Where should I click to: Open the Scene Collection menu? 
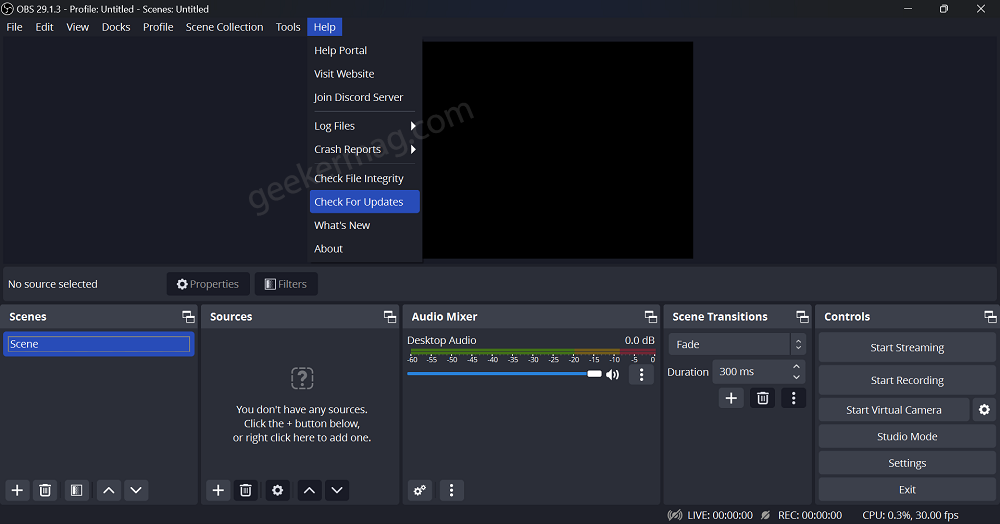coord(224,27)
